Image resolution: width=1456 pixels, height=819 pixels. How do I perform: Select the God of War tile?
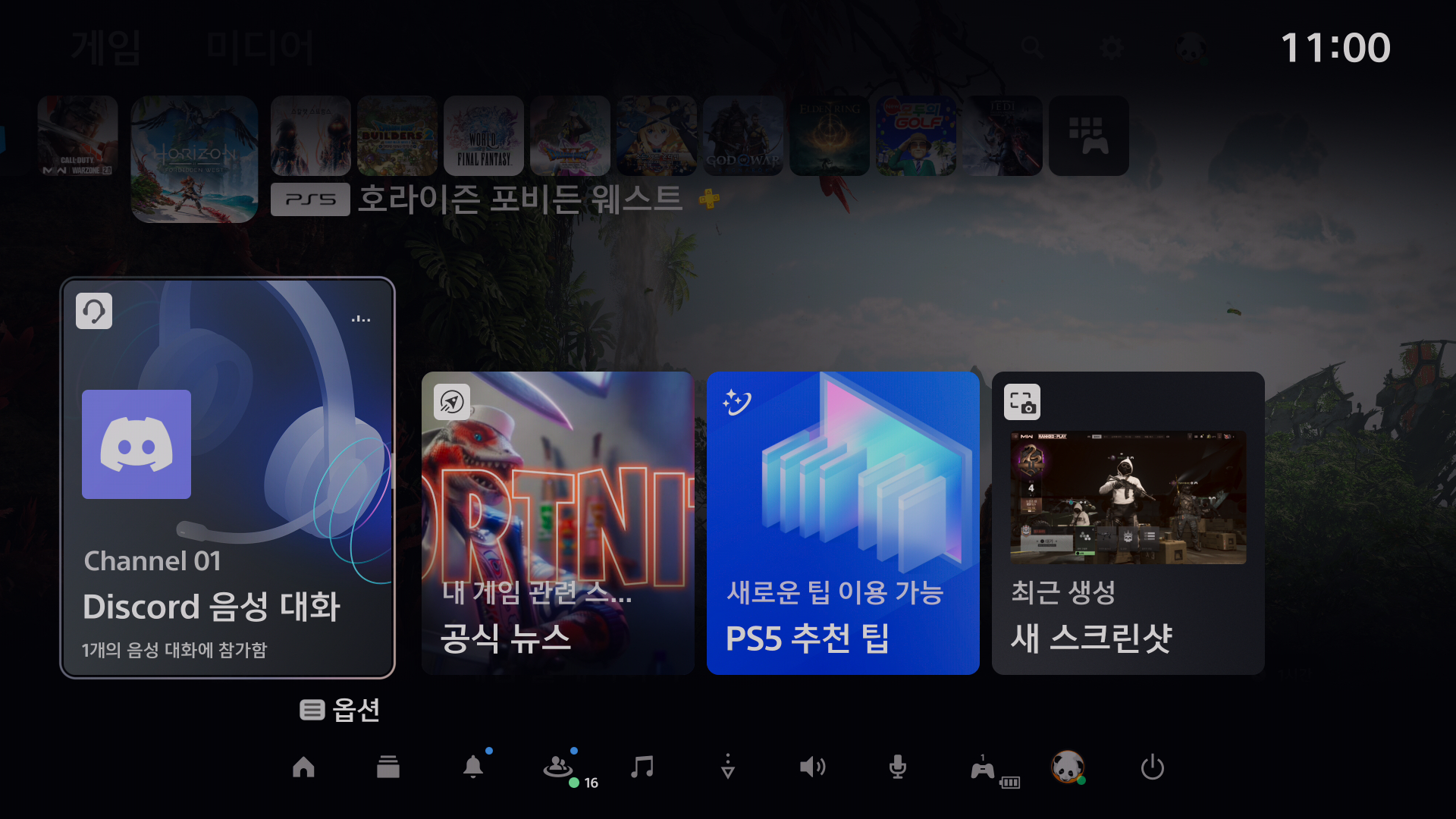point(743,136)
